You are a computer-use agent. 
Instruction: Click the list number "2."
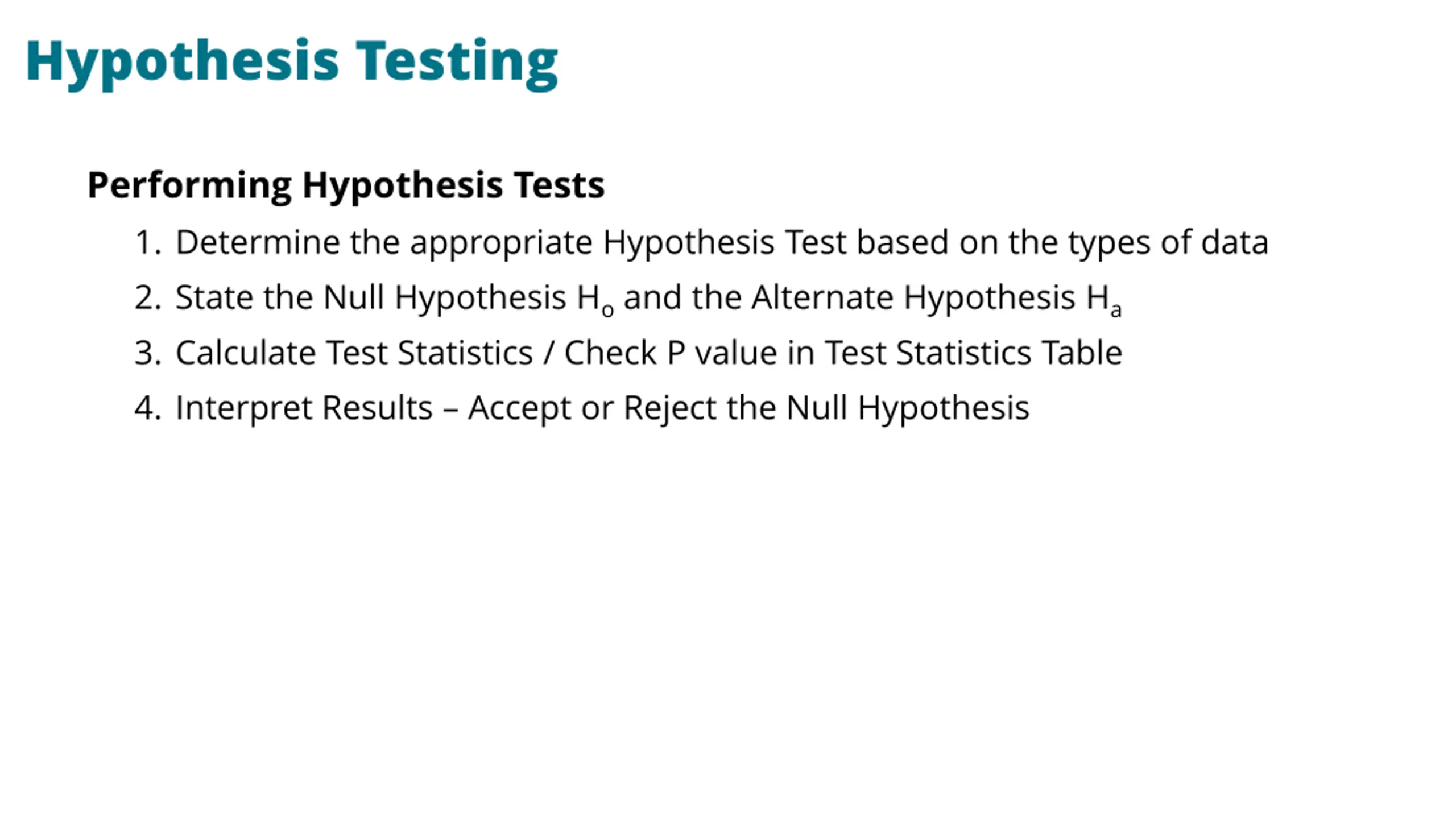pos(147,297)
